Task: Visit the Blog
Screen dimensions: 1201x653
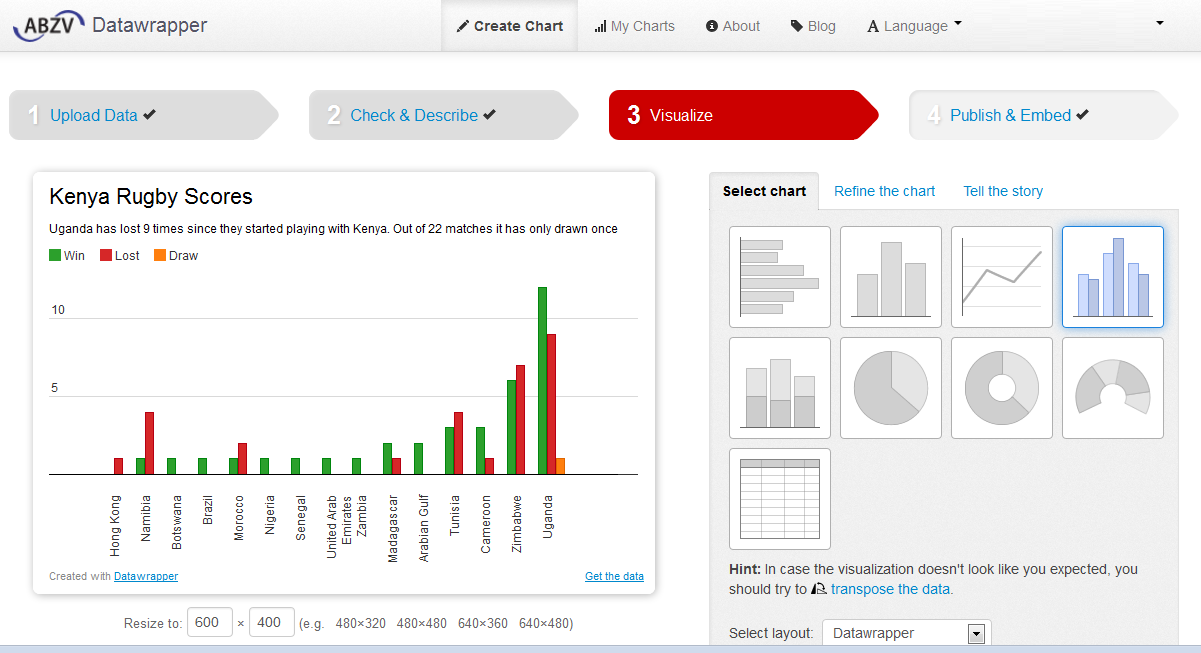Action: [x=813, y=26]
